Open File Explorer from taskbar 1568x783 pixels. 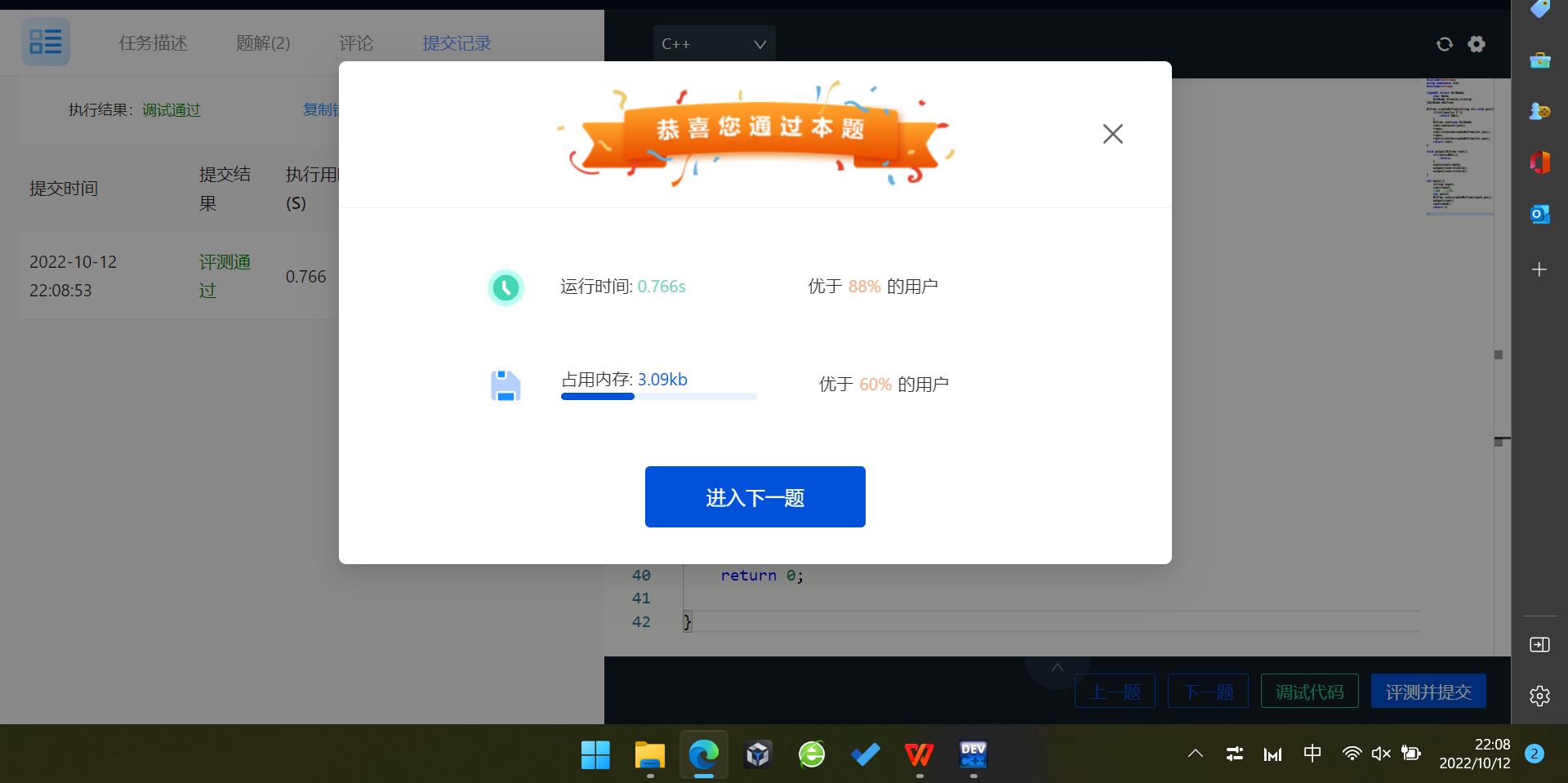point(650,754)
